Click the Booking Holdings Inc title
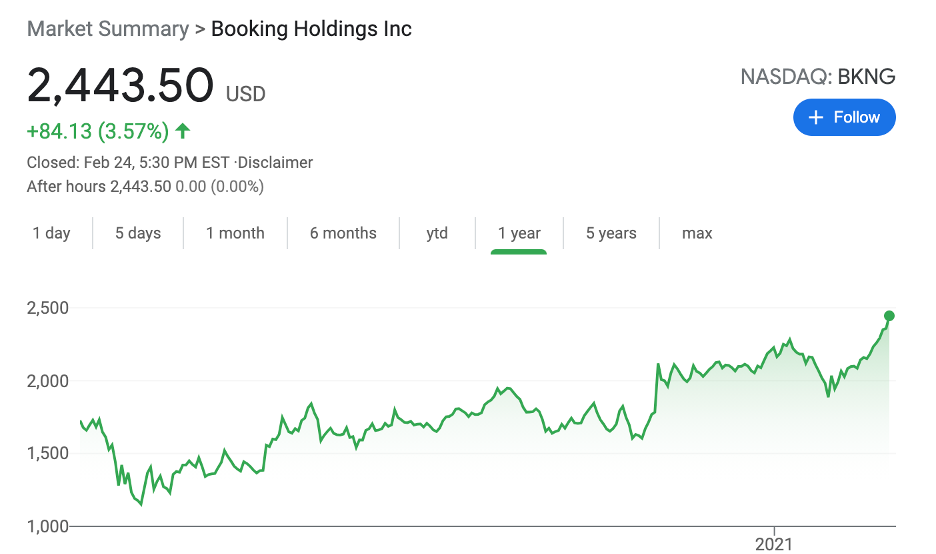 (312, 29)
